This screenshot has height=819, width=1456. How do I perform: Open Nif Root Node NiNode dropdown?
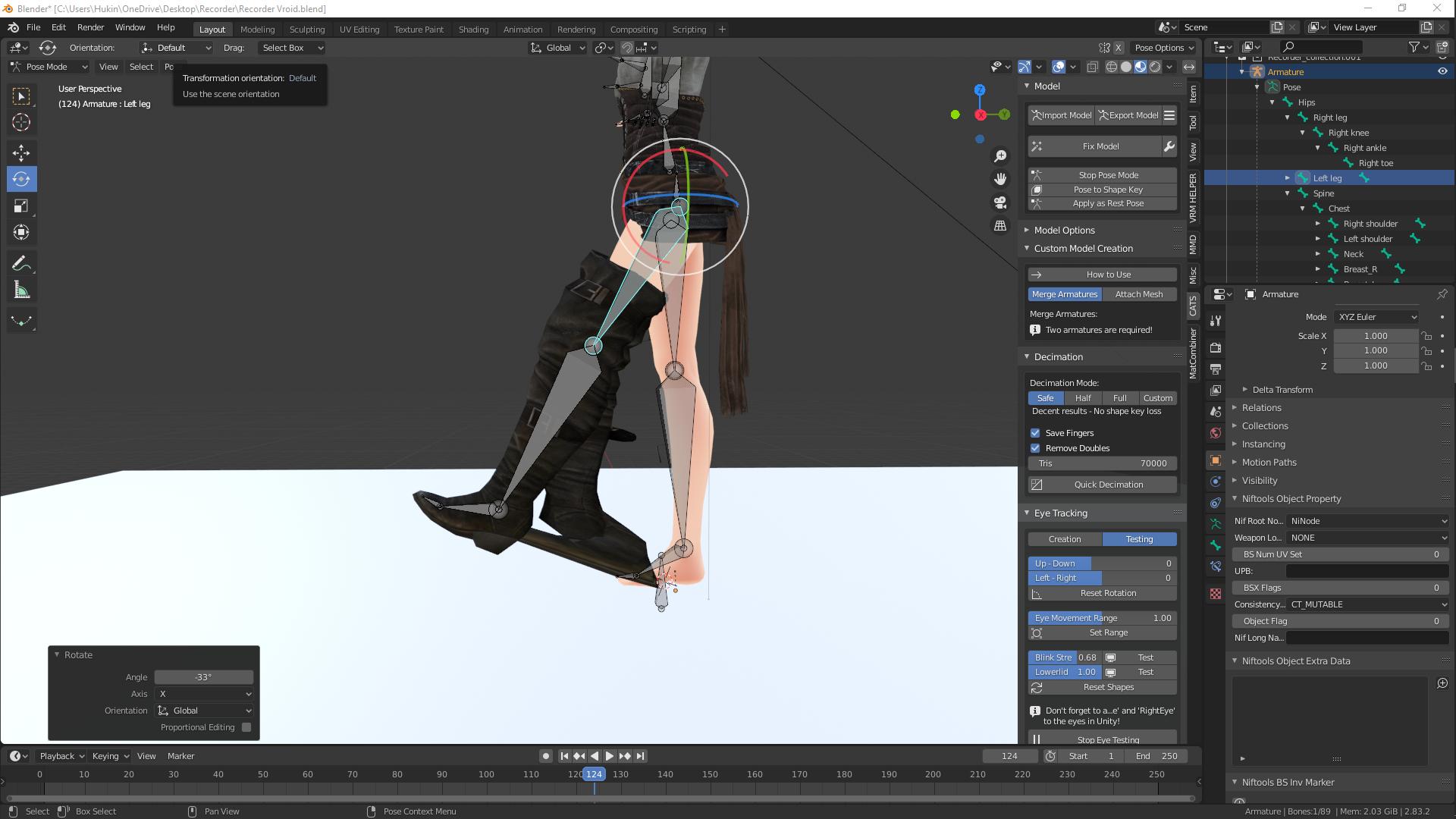pos(1368,521)
